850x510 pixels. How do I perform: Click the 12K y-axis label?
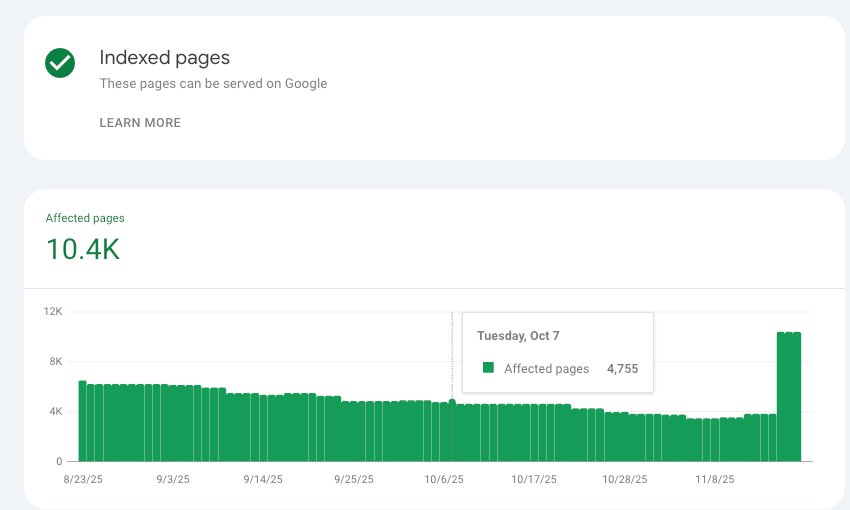point(53,312)
